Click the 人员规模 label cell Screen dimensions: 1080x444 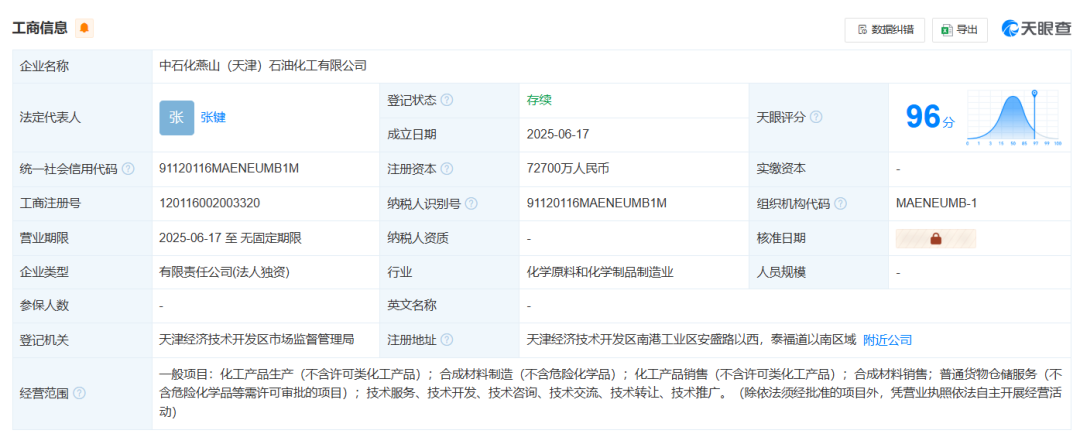click(818, 272)
